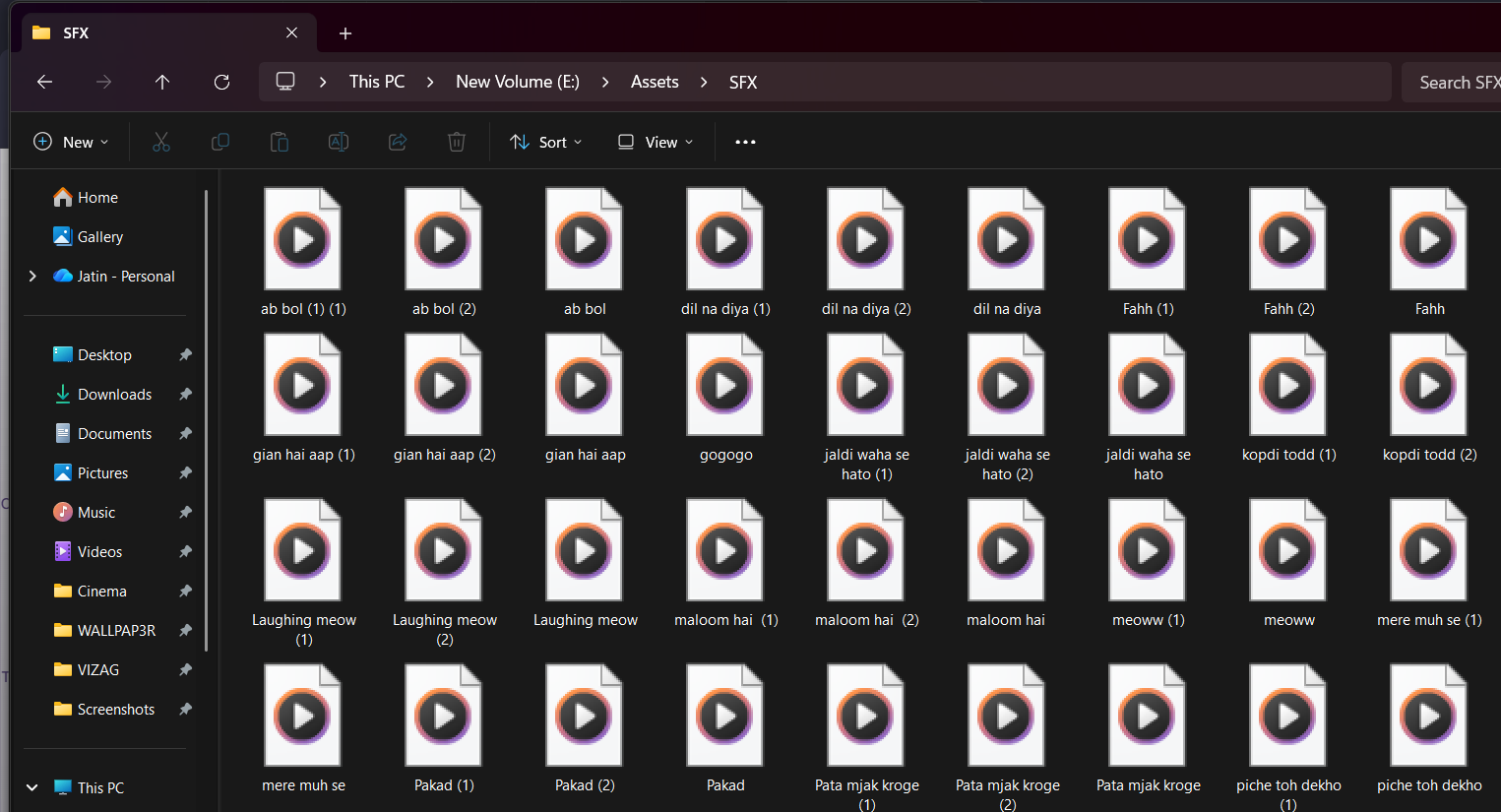
Task: Collapse the This PC tree node
Action: click(x=32, y=787)
